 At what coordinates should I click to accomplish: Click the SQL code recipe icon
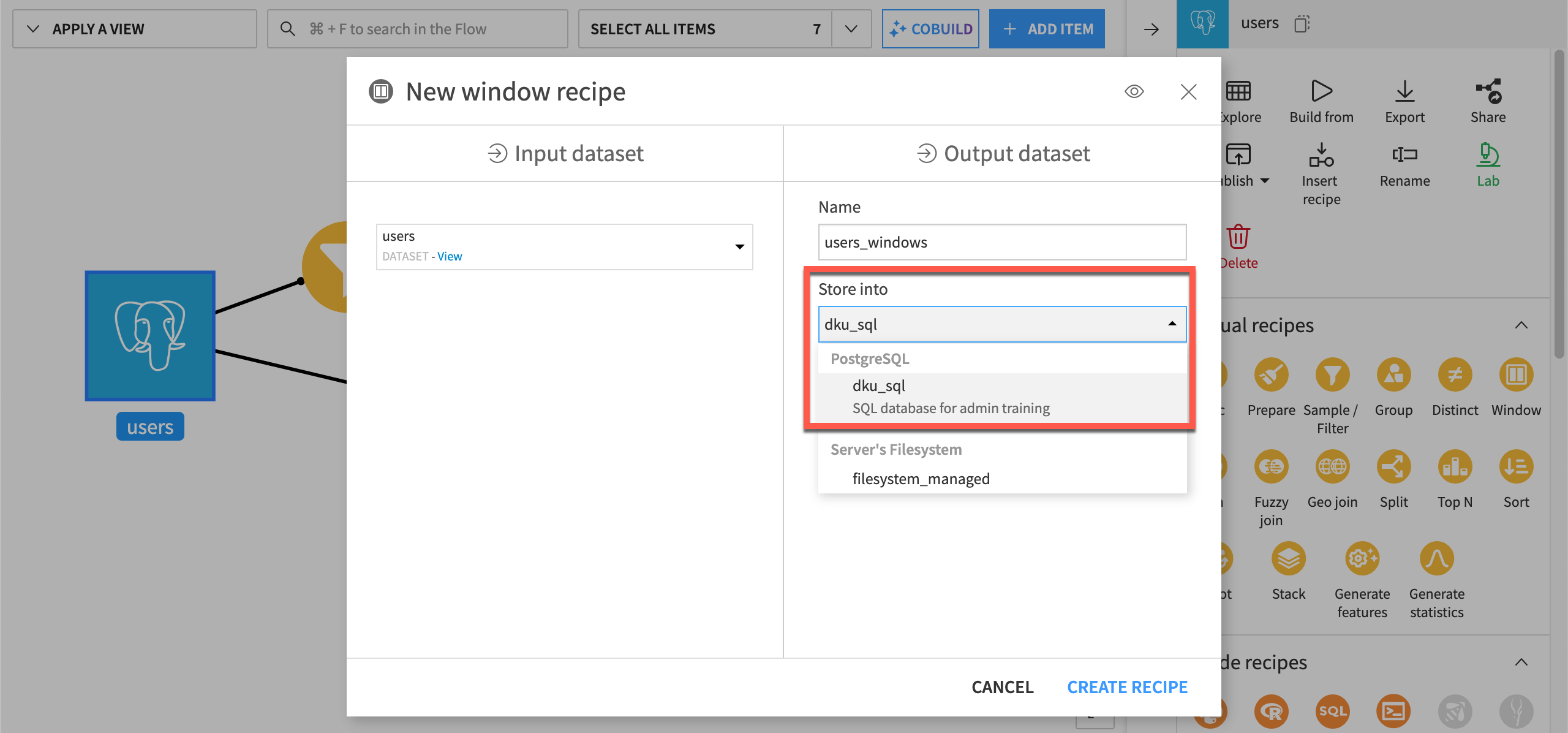tap(1332, 711)
